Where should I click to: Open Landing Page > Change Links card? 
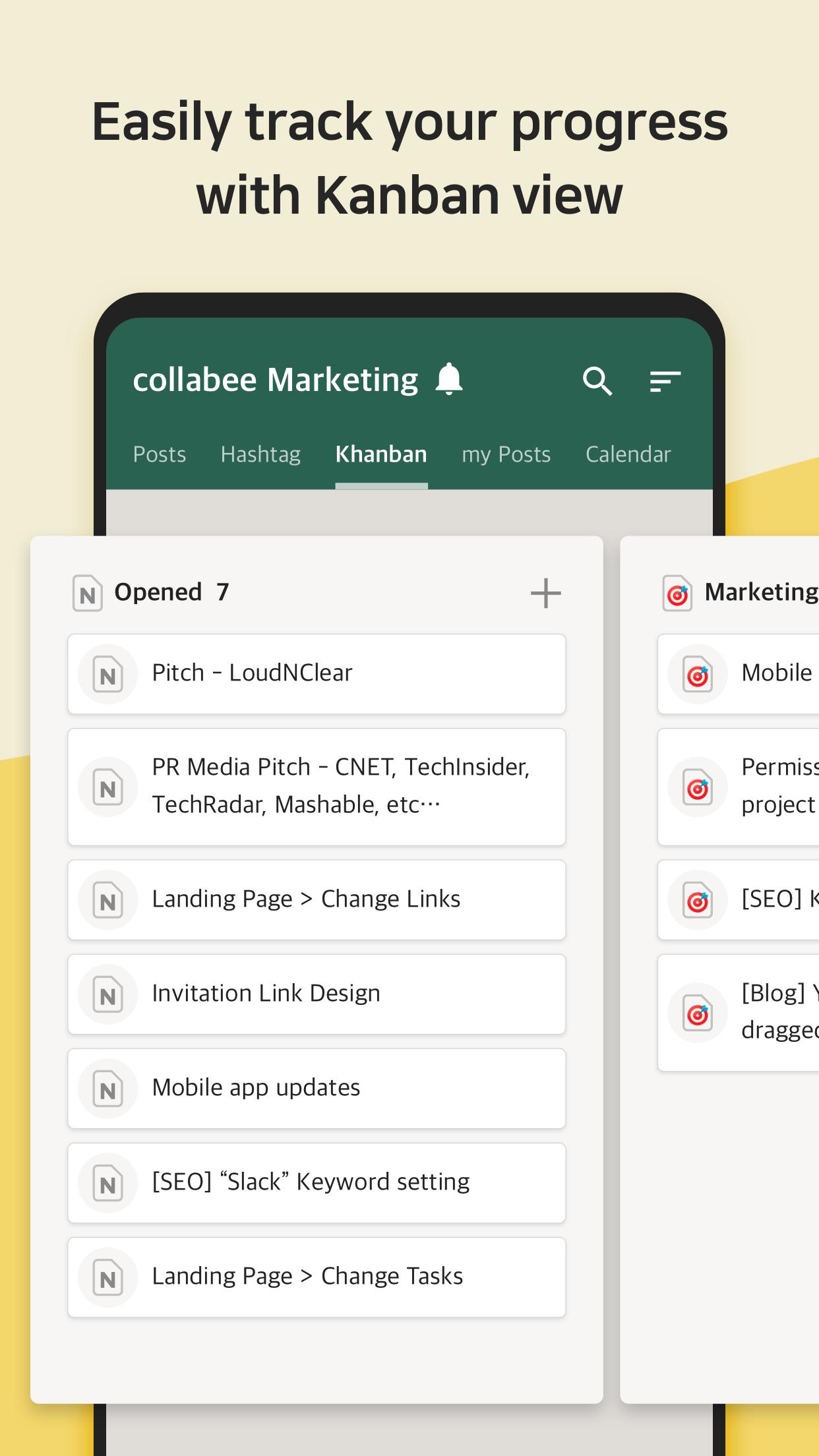317,900
